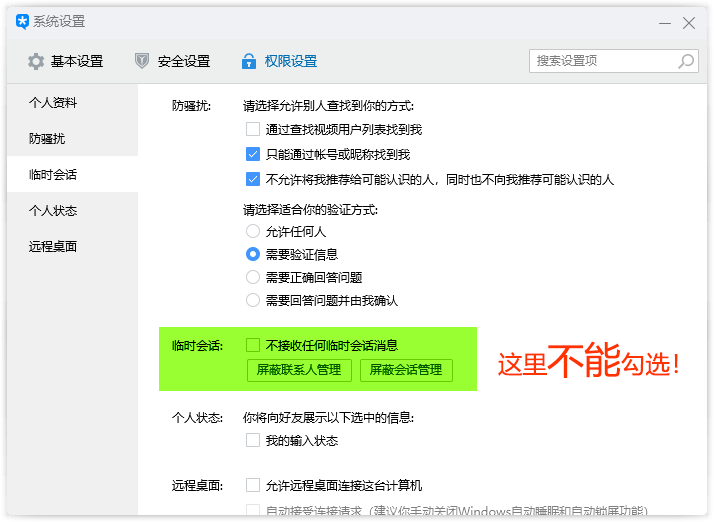The width and height of the screenshot is (714, 522).
Task: Toggle 不接收任何临时会话消息 checkbox
Action: coord(253,345)
